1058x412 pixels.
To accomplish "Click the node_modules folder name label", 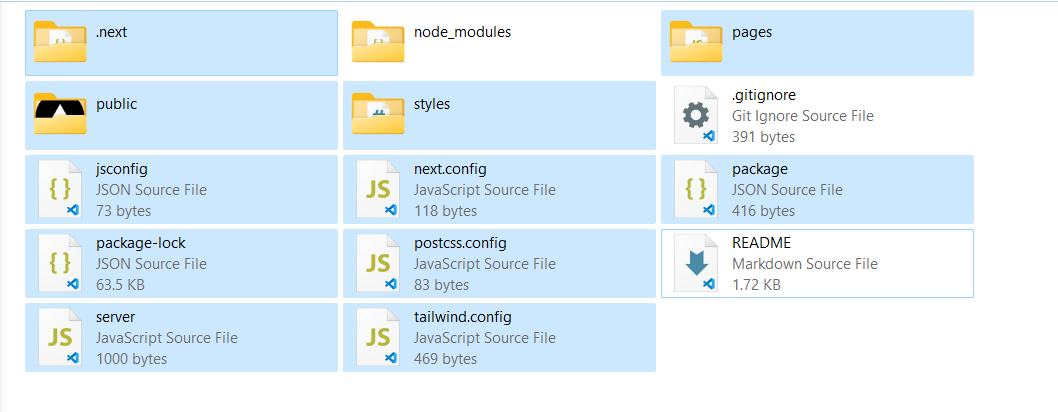I will tap(462, 32).
